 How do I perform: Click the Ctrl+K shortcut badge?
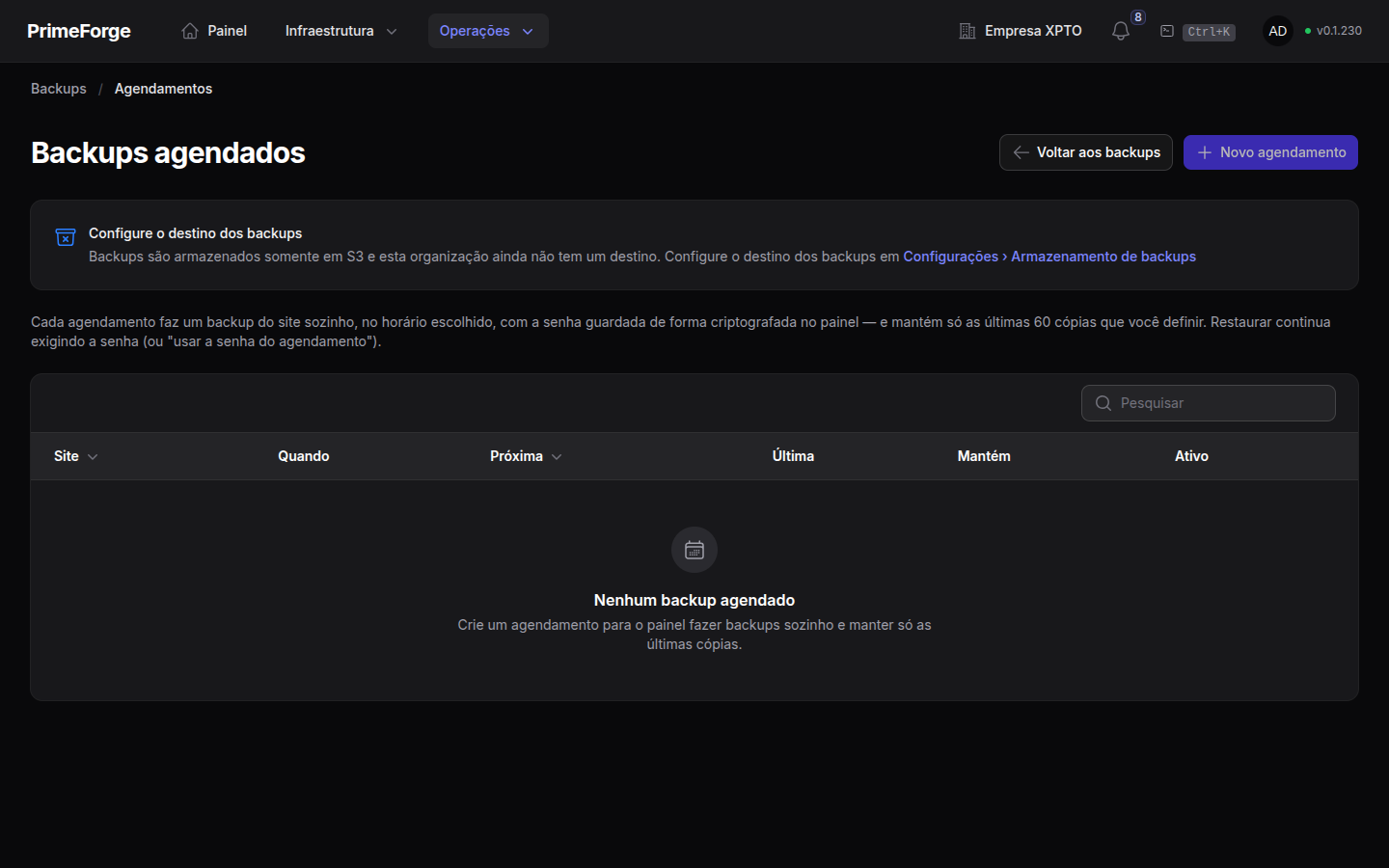coord(1209,32)
